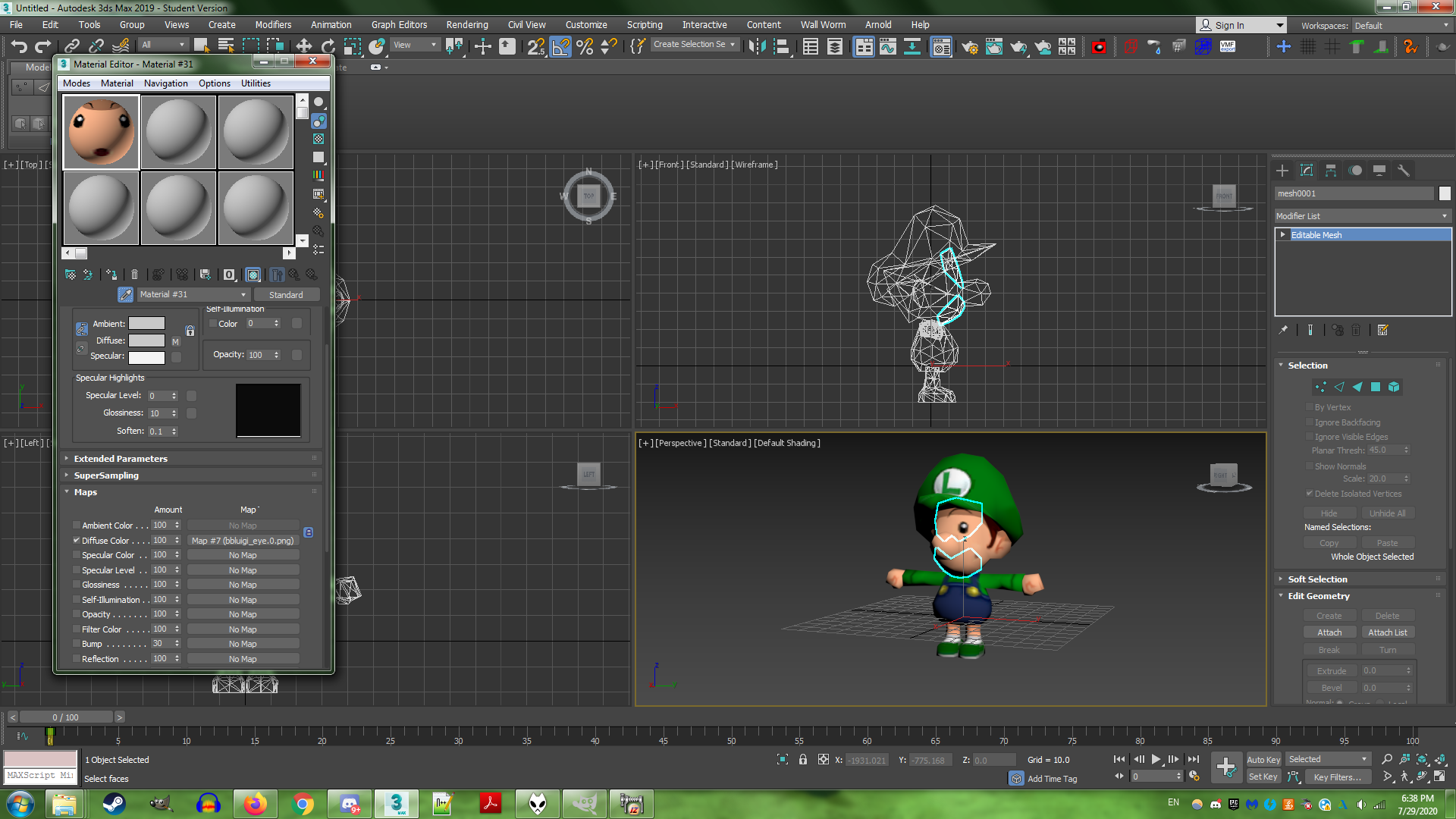Pick material from object eyedropper
Screen dimensions: 1456x819
coord(126,294)
